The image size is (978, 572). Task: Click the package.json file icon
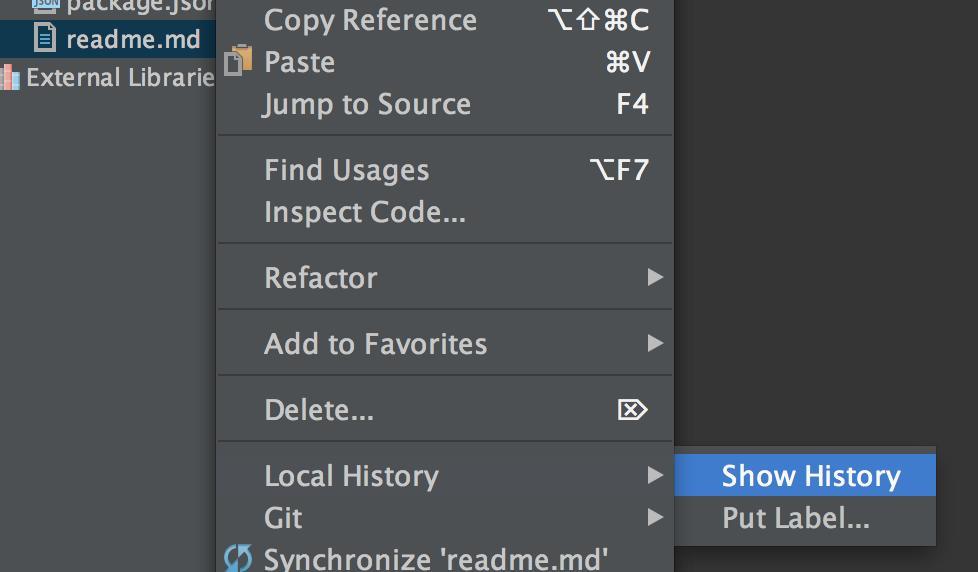click(45, 5)
